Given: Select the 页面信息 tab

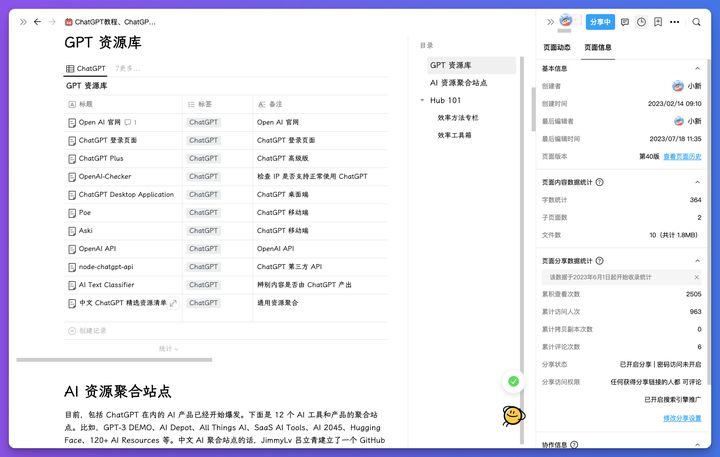Looking at the screenshot, I should pyautogui.click(x=597, y=47).
